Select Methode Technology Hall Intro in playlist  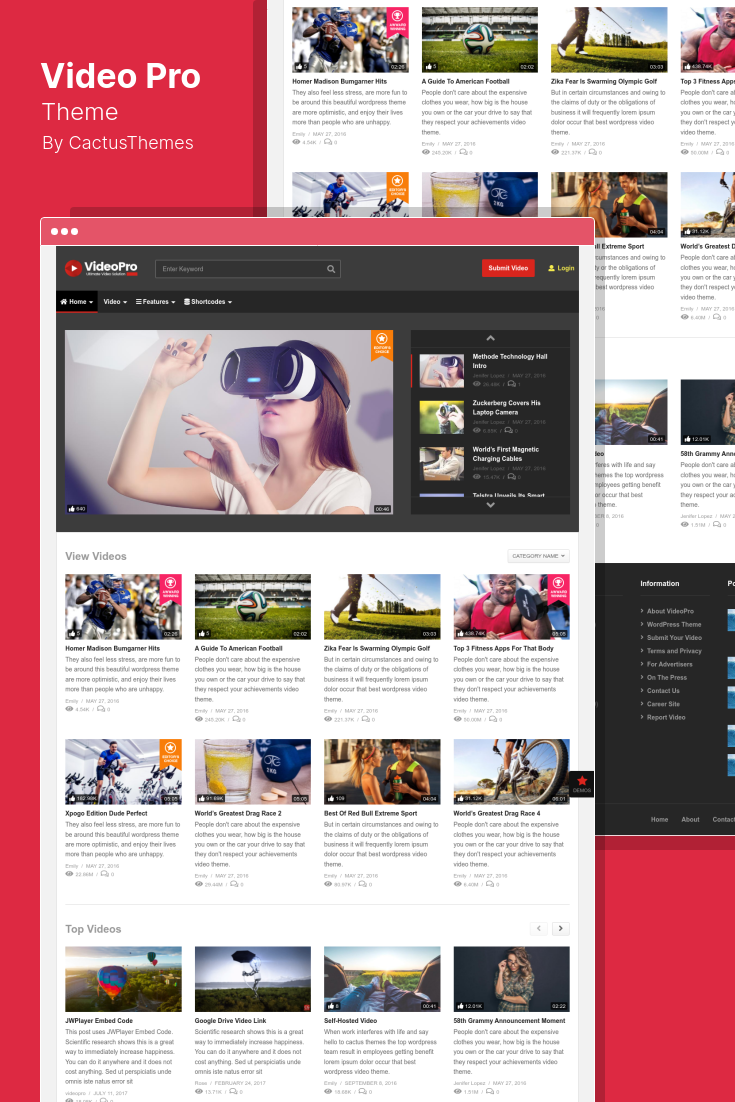510,361
